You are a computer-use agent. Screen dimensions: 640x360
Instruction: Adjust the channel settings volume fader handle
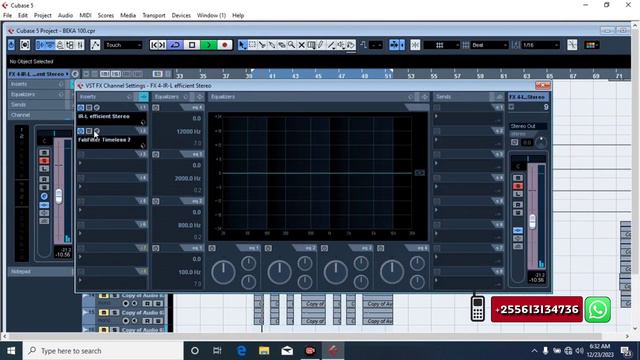[x=532, y=222]
